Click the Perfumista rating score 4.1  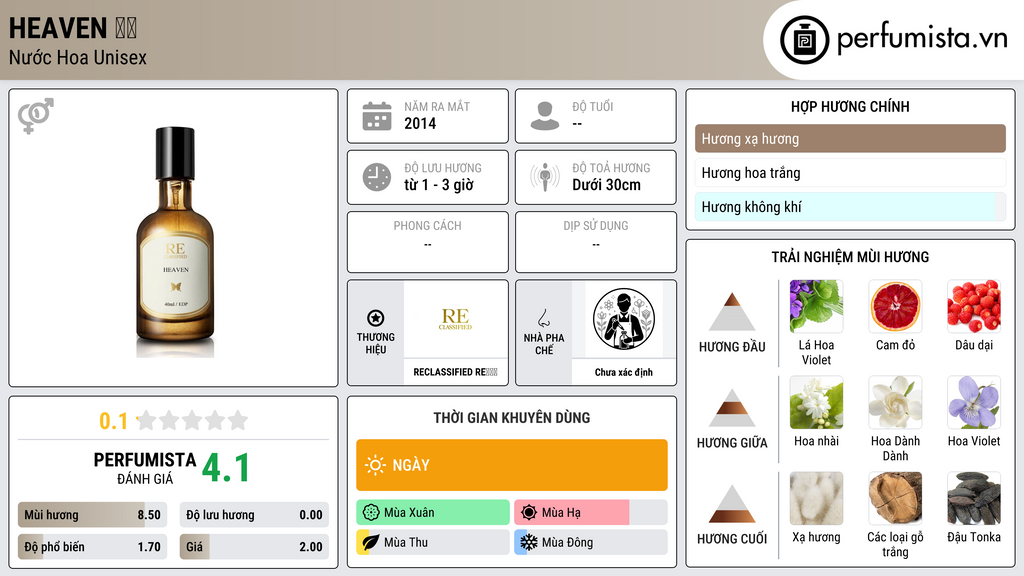coord(225,467)
